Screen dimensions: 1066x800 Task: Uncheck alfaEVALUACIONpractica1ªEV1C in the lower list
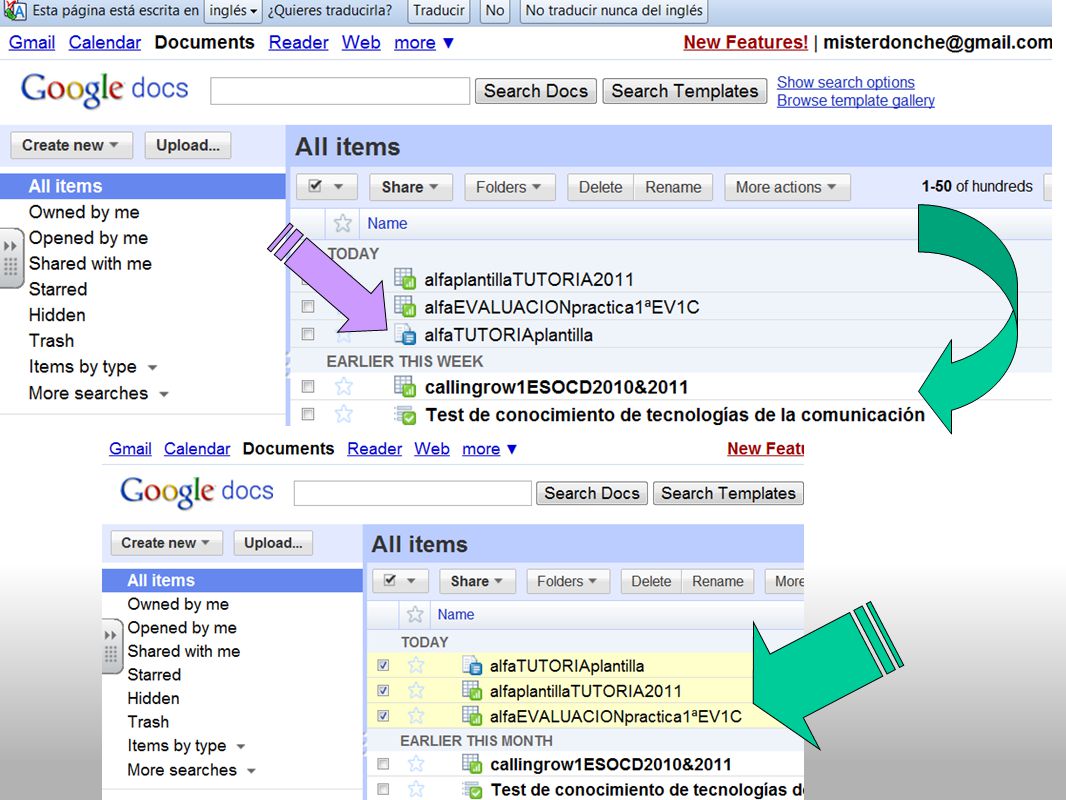(x=383, y=716)
